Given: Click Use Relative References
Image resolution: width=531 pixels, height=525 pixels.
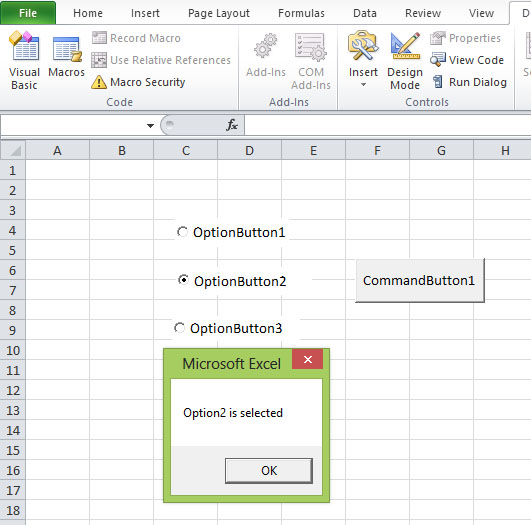Looking at the screenshot, I should tap(161, 60).
